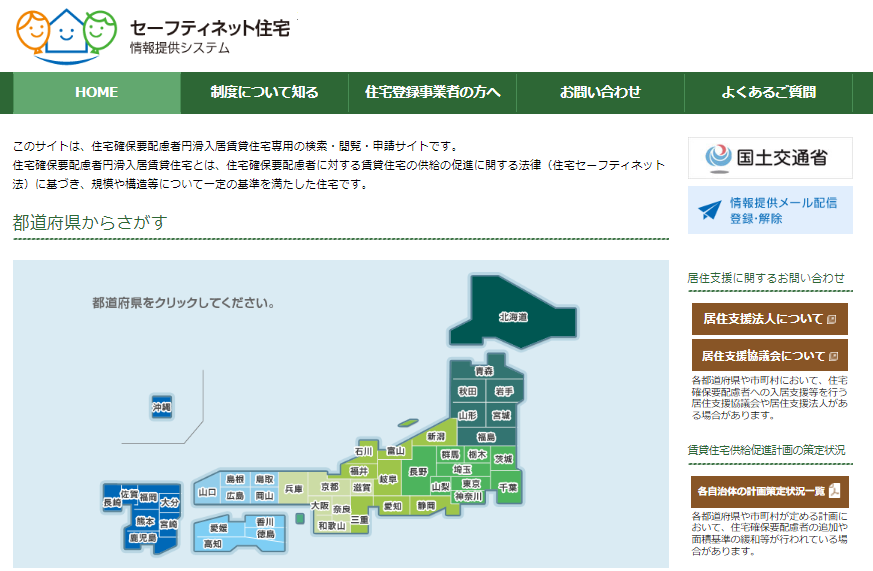Open お問い合わせ navigation item

point(600,93)
